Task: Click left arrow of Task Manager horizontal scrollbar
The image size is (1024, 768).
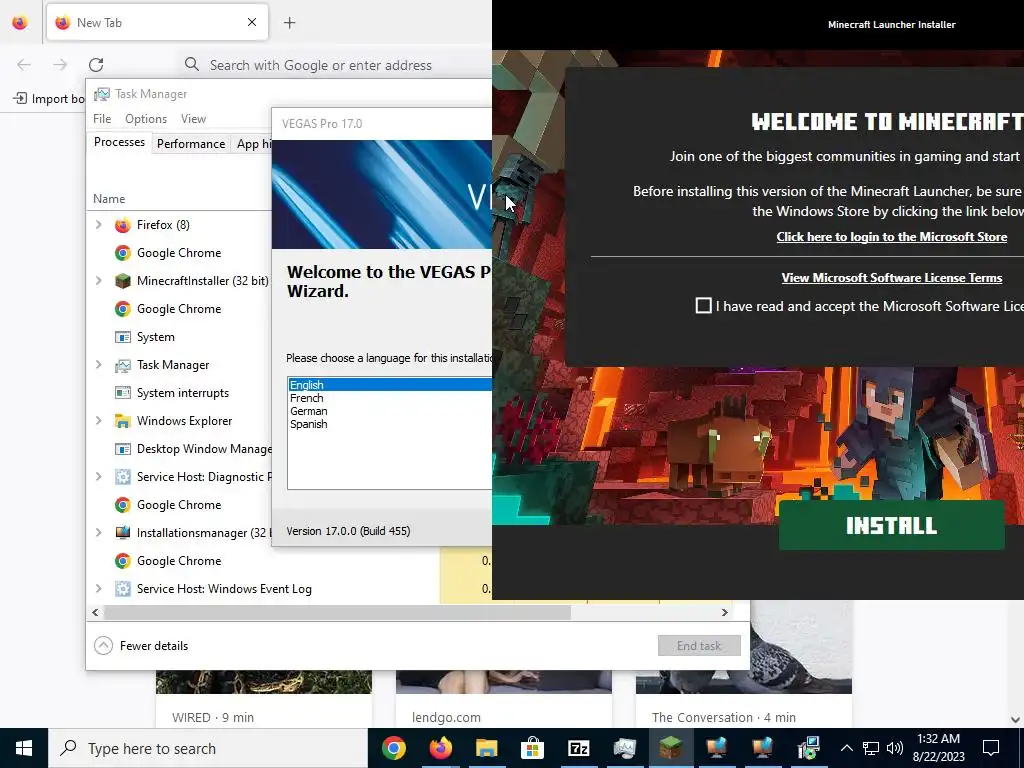Action: point(95,613)
